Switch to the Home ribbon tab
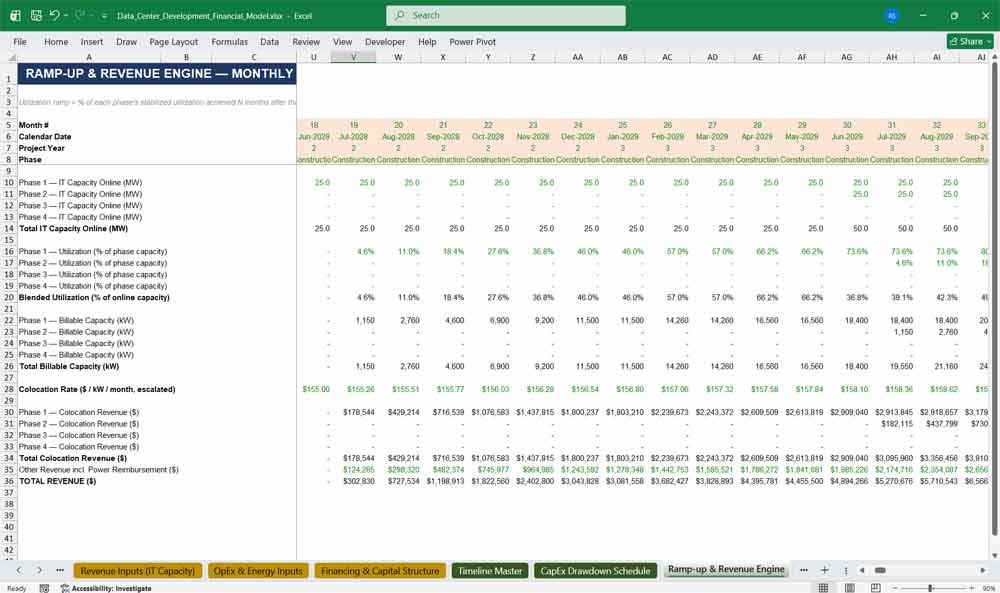The image size is (1000, 593). point(56,41)
